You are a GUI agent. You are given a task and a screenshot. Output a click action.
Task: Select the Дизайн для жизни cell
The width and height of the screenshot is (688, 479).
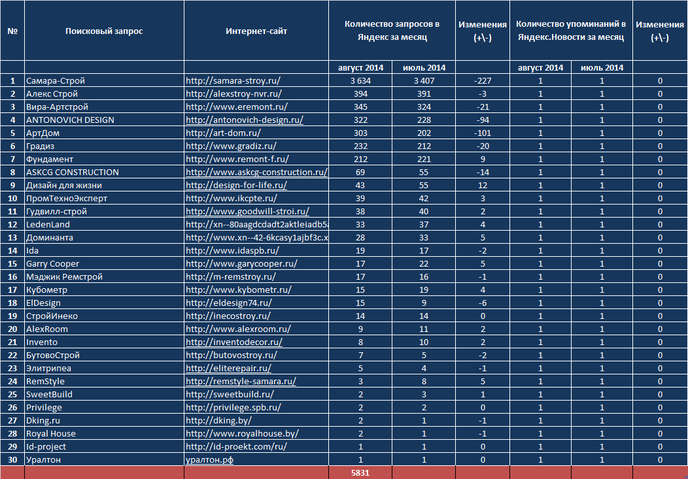pos(104,185)
